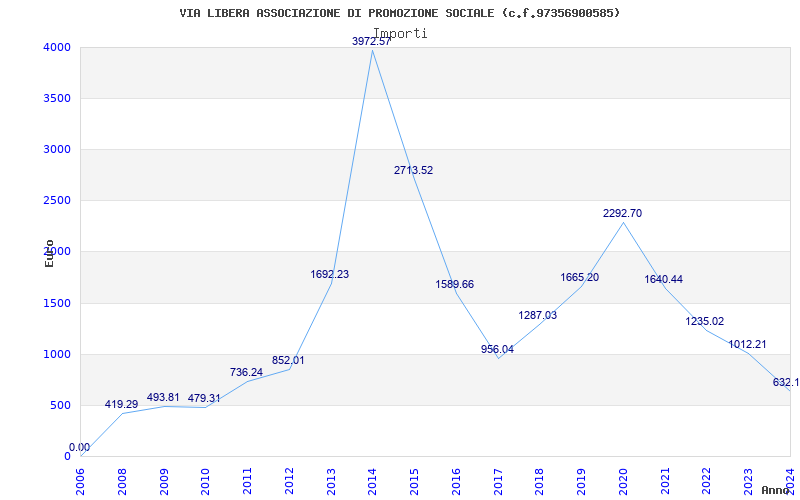Select the chart title with c.f.97356900585
Viewport: 800px width, 500px height.
399,13
